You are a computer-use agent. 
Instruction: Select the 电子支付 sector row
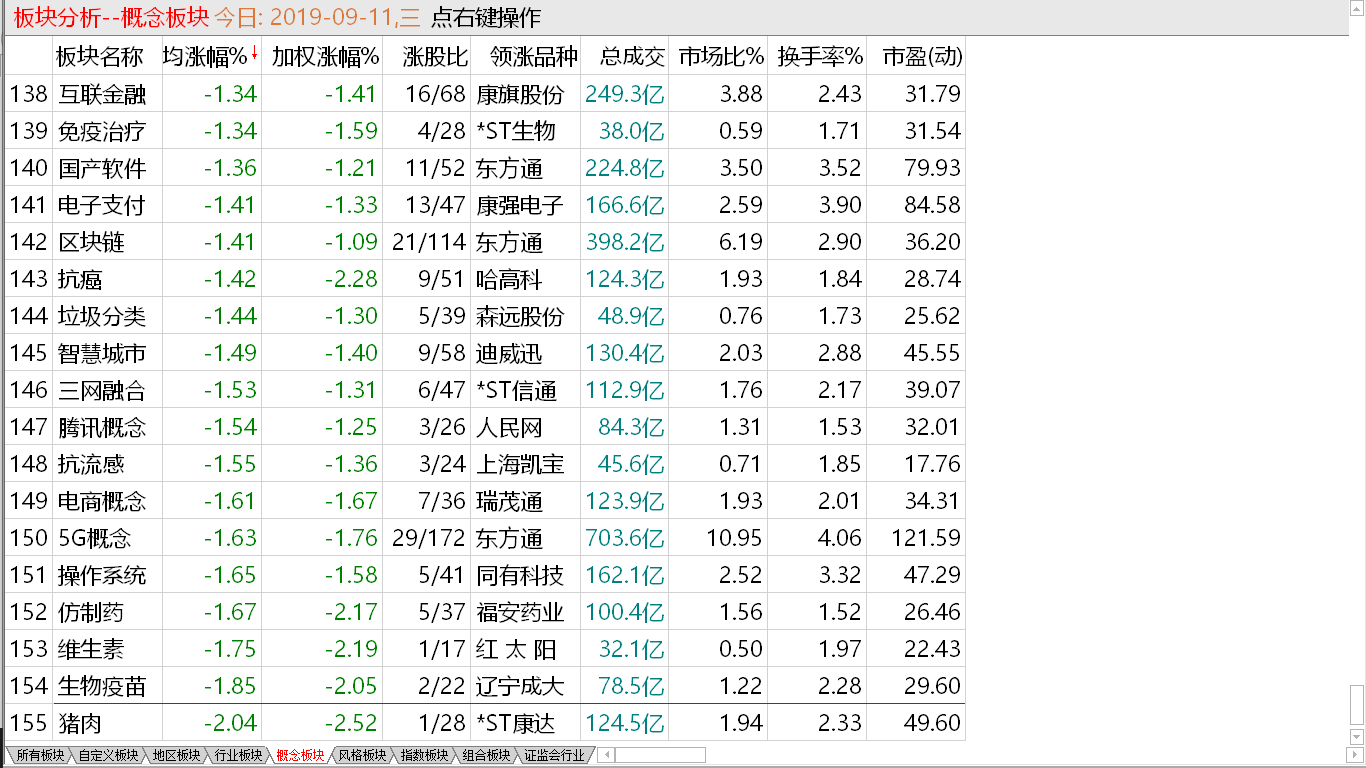pyautogui.click(x=486, y=205)
